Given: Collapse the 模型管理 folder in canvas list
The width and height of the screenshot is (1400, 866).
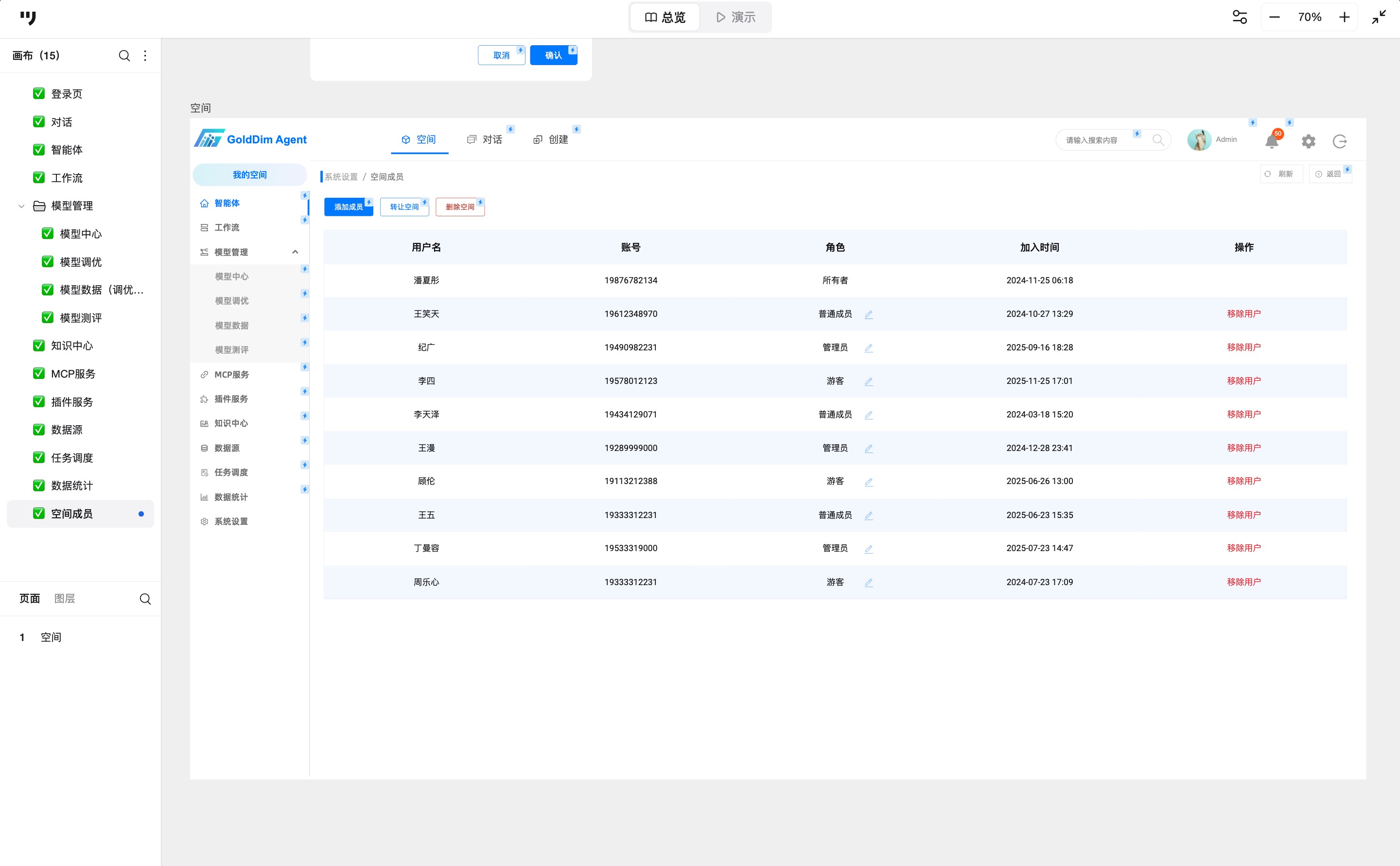Looking at the screenshot, I should [x=21, y=206].
